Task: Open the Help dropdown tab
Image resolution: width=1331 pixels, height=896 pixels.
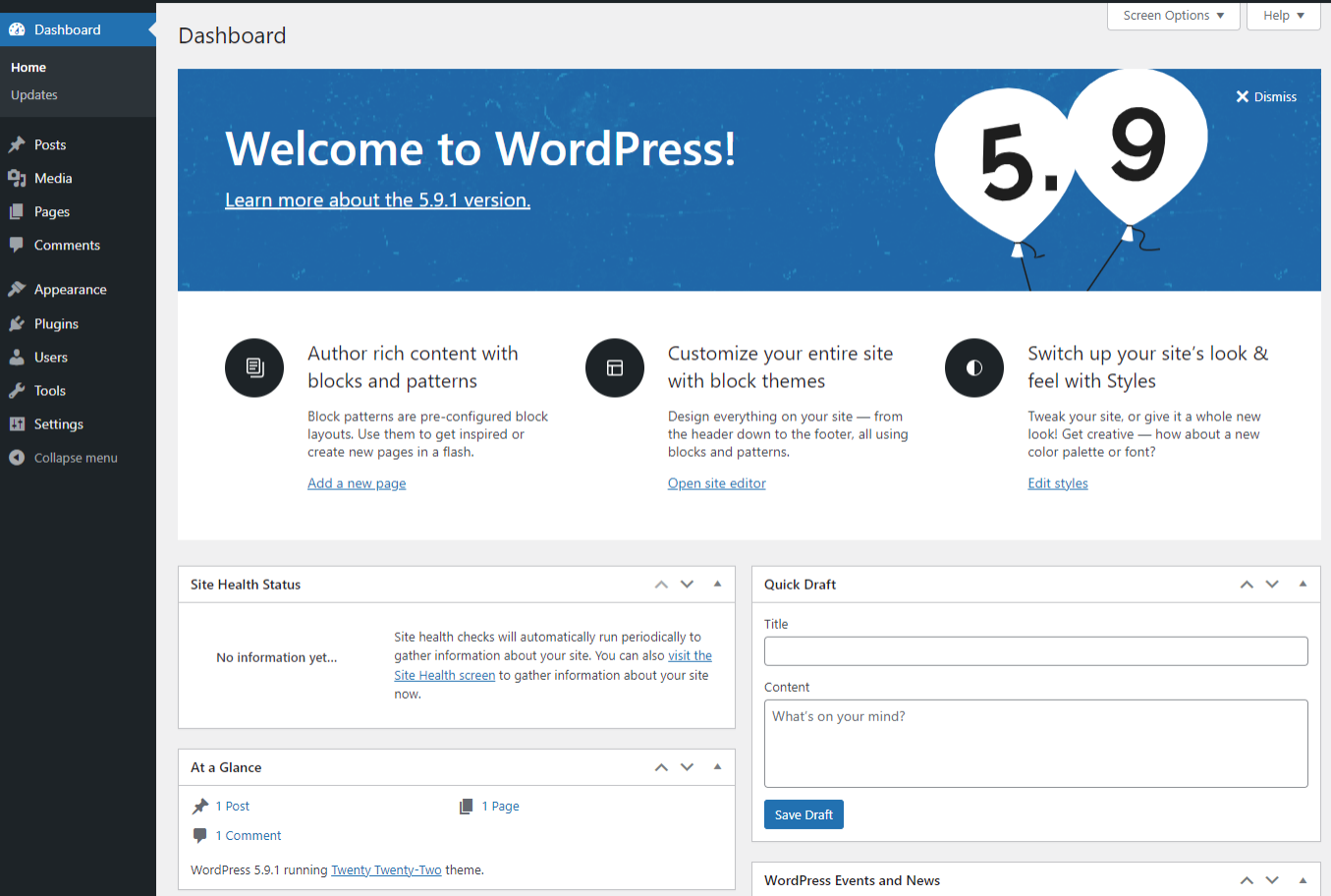Action: [1283, 16]
